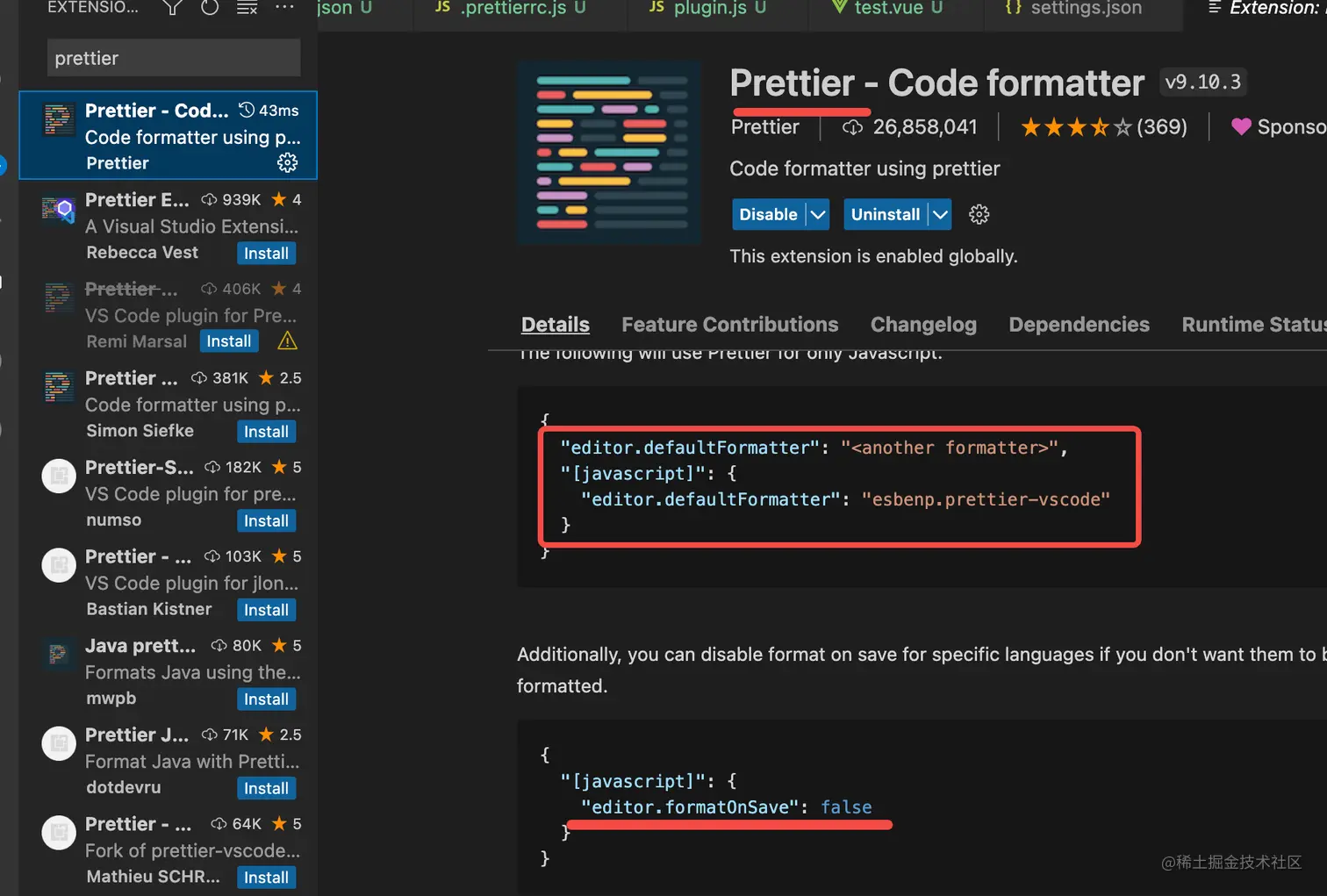Install Bastian Kistner's Prettier extension
Image resolution: width=1327 pixels, height=896 pixels.
coord(266,610)
